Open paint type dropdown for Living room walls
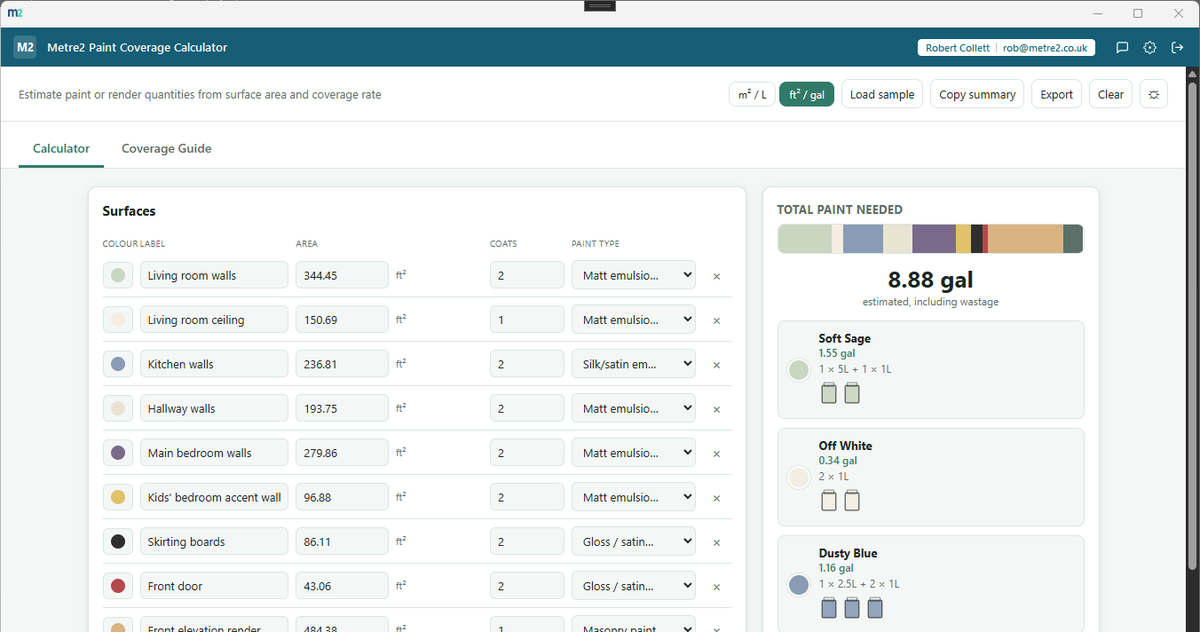 coord(633,275)
